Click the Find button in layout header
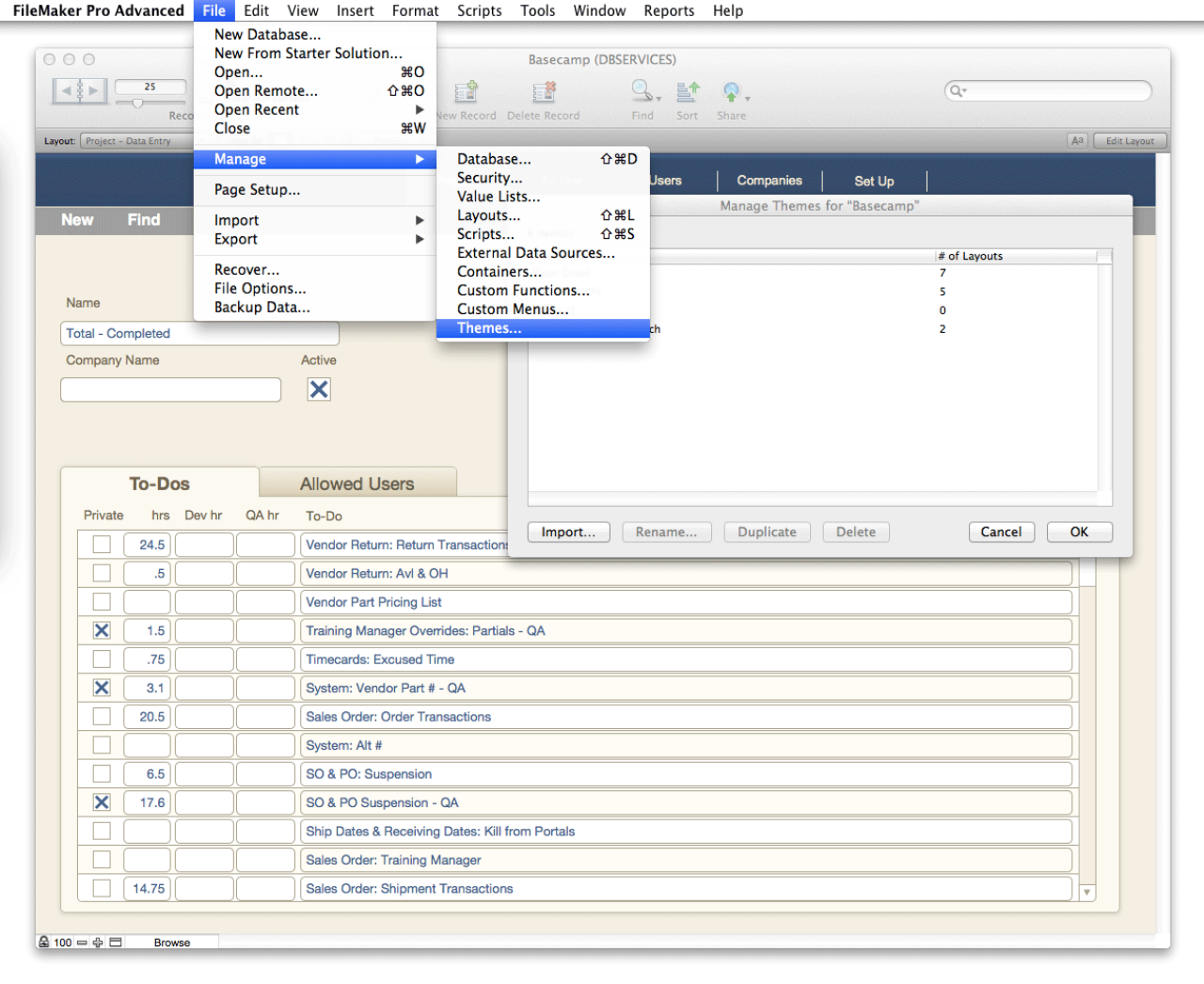 click(x=144, y=220)
